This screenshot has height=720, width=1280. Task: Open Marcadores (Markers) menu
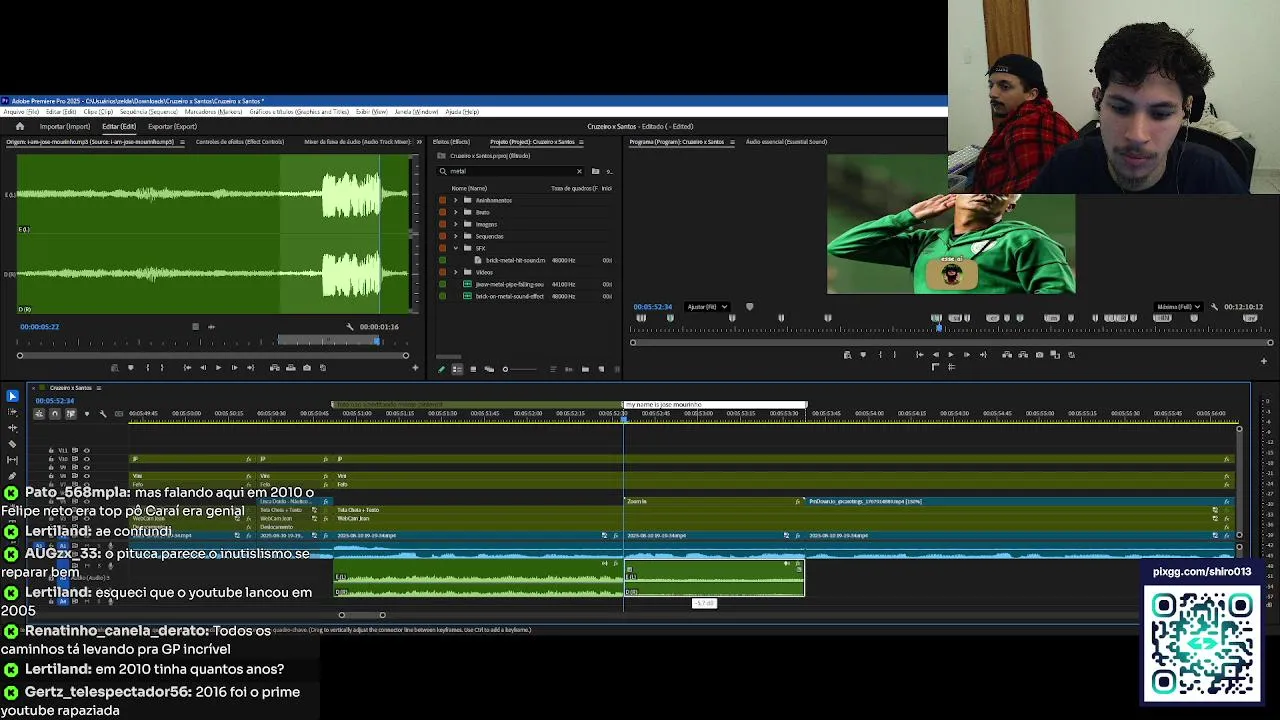click(213, 112)
